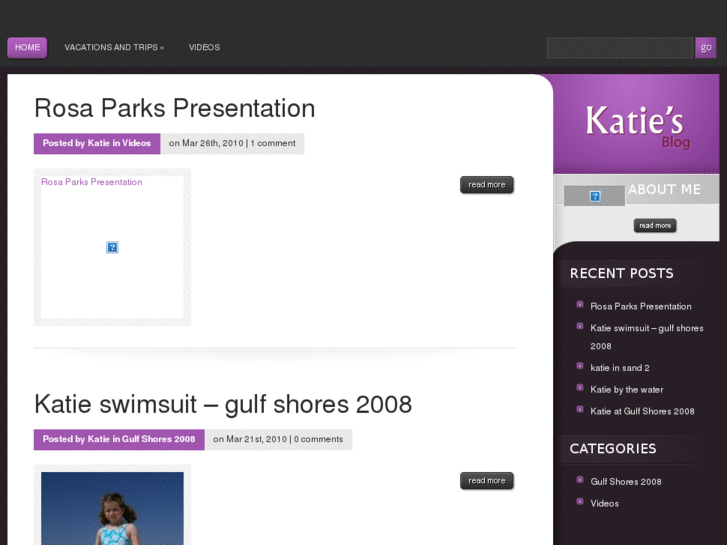Click read more under About Me

pyautogui.click(x=655, y=225)
